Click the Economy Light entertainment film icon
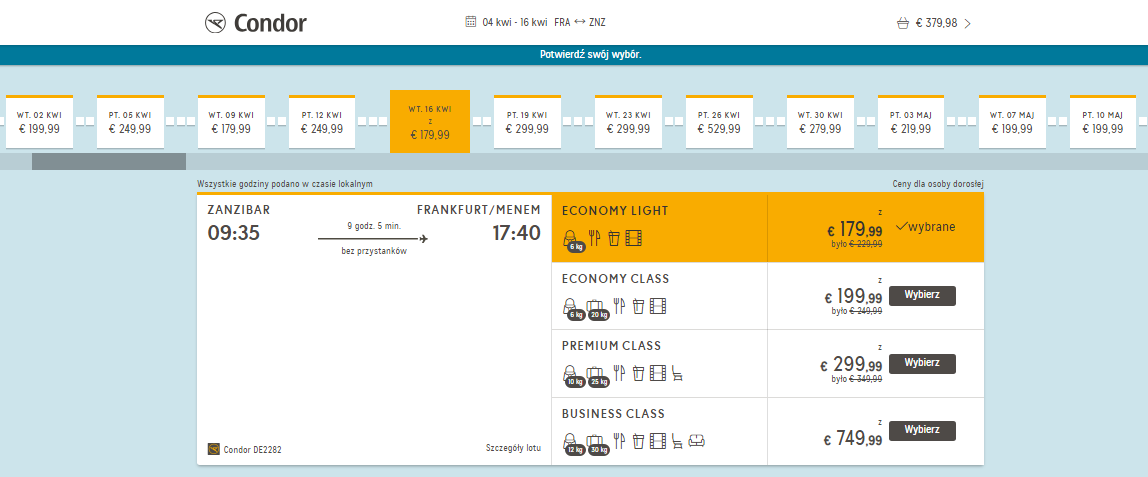 coord(633,237)
